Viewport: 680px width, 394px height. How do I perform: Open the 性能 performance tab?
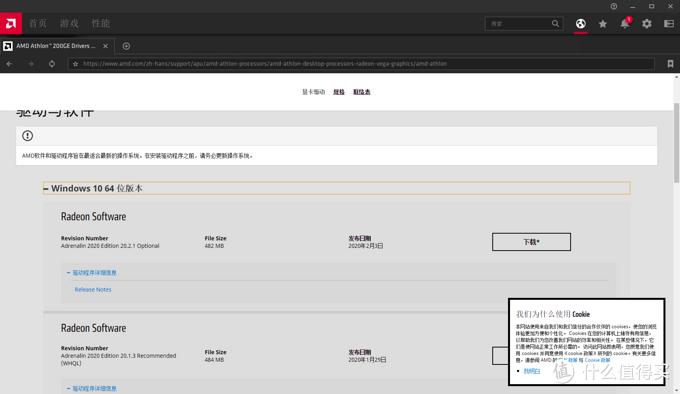point(101,23)
